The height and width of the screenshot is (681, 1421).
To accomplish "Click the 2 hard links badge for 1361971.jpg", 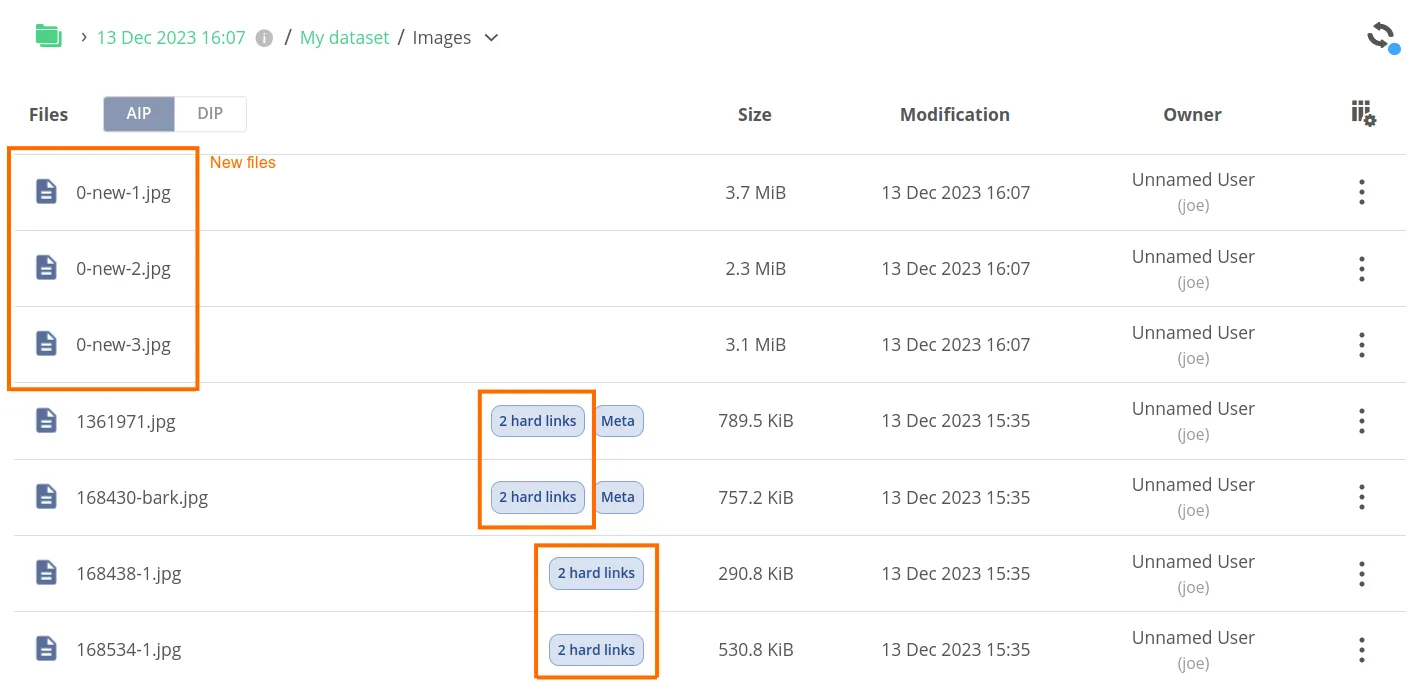I will coord(538,421).
